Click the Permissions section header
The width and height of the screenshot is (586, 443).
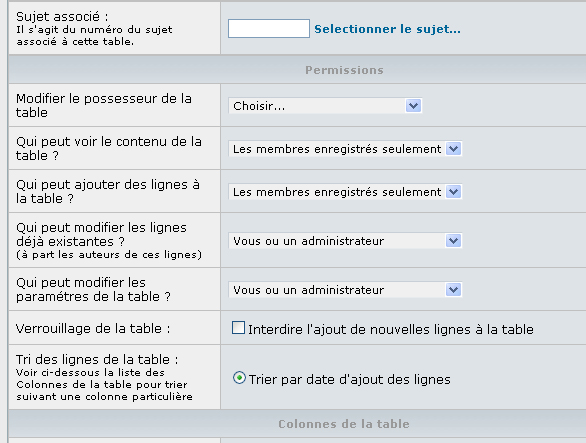[344, 70]
